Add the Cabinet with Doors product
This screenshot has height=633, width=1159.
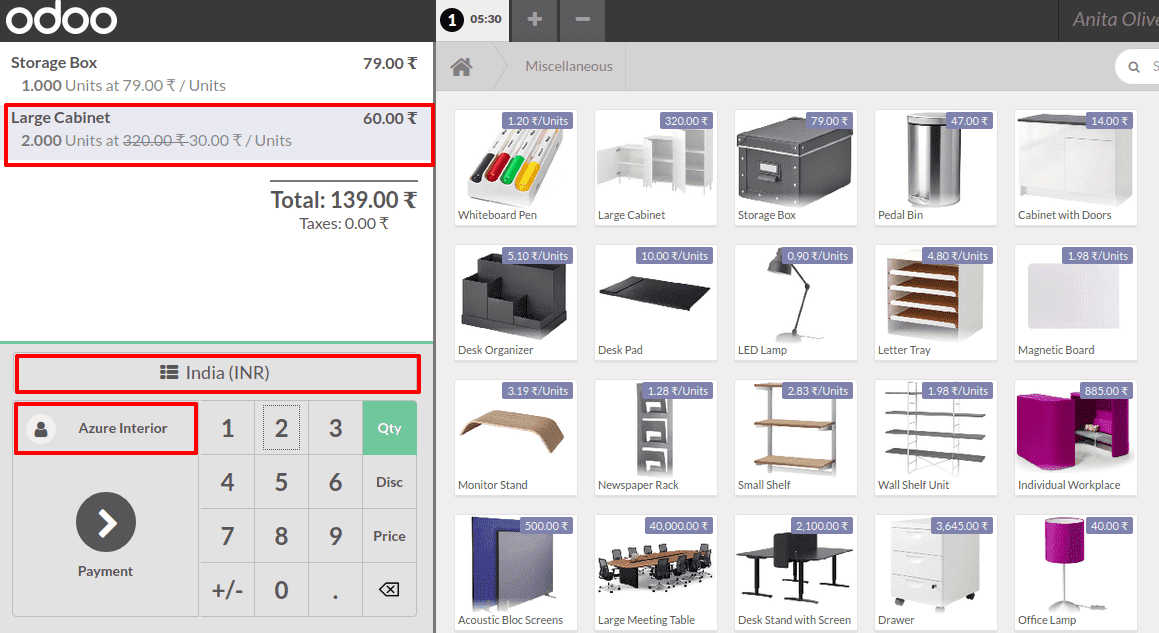coord(1075,167)
